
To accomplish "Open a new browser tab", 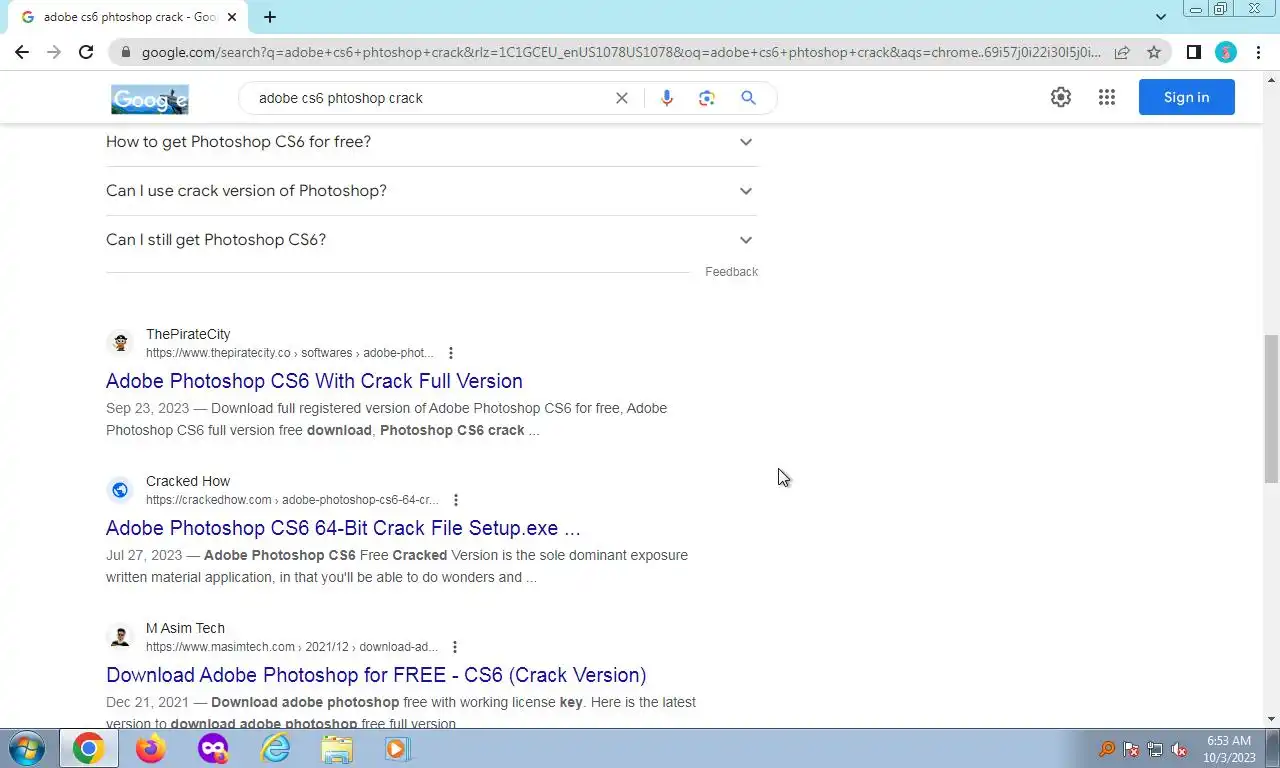I will coord(270,17).
